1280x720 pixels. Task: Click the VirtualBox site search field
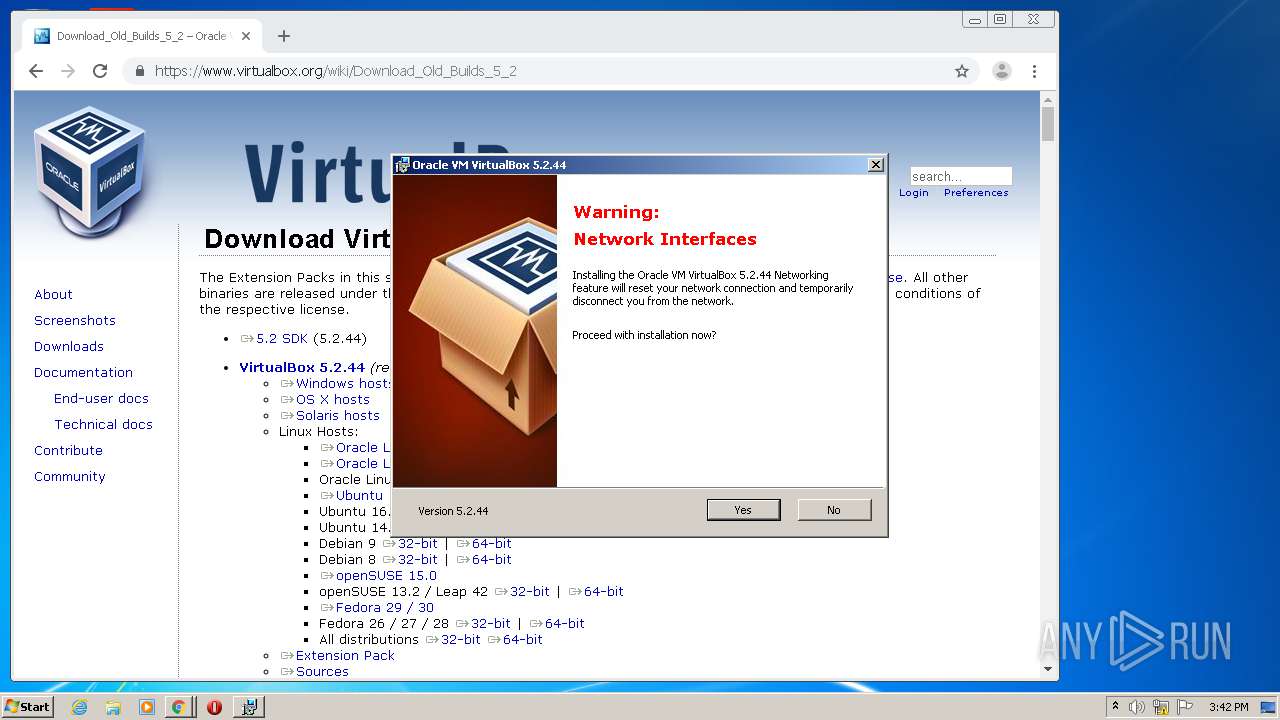click(x=960, y=176)
